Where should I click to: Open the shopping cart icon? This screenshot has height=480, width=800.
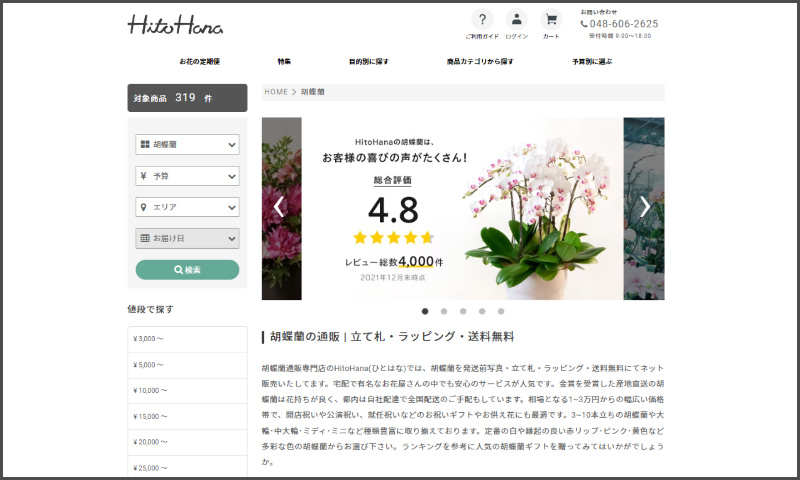[x=551, y=20]
